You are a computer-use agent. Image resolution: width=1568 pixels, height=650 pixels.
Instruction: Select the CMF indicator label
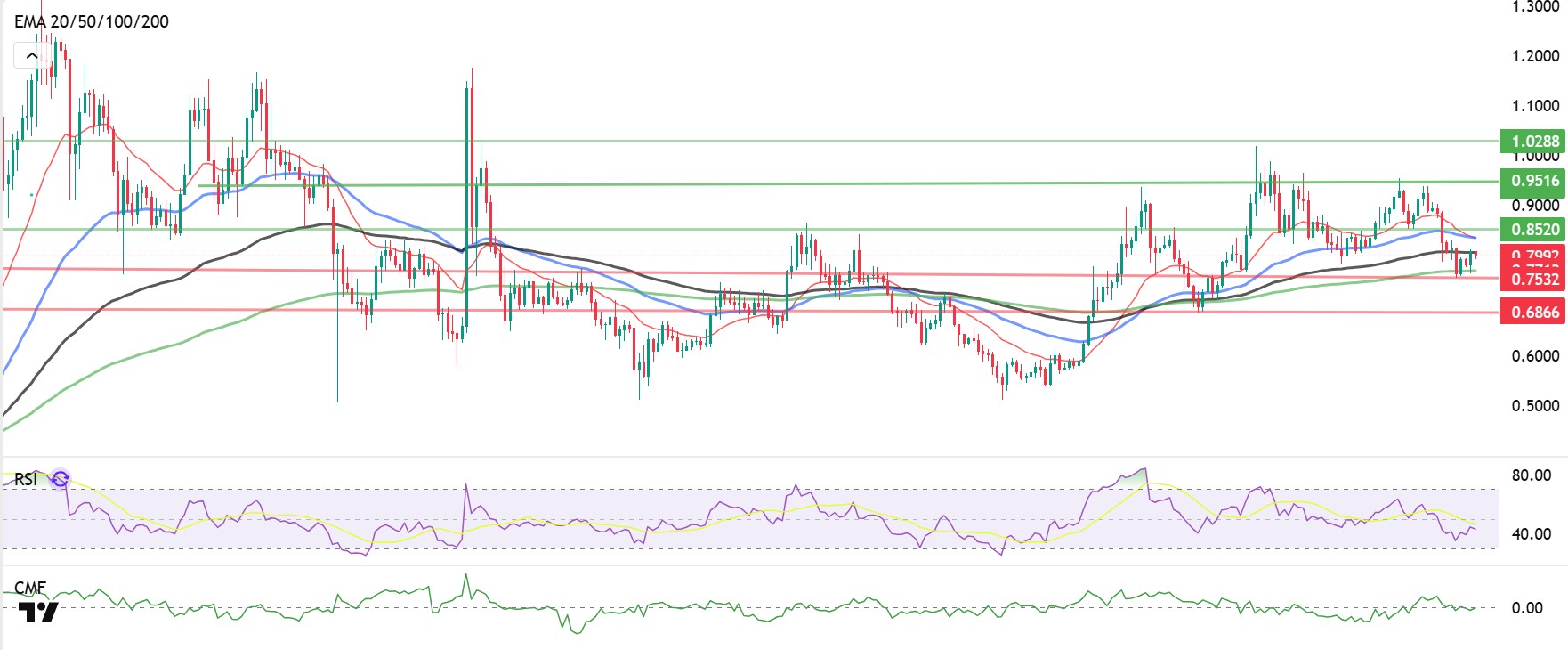click(30, 589)
